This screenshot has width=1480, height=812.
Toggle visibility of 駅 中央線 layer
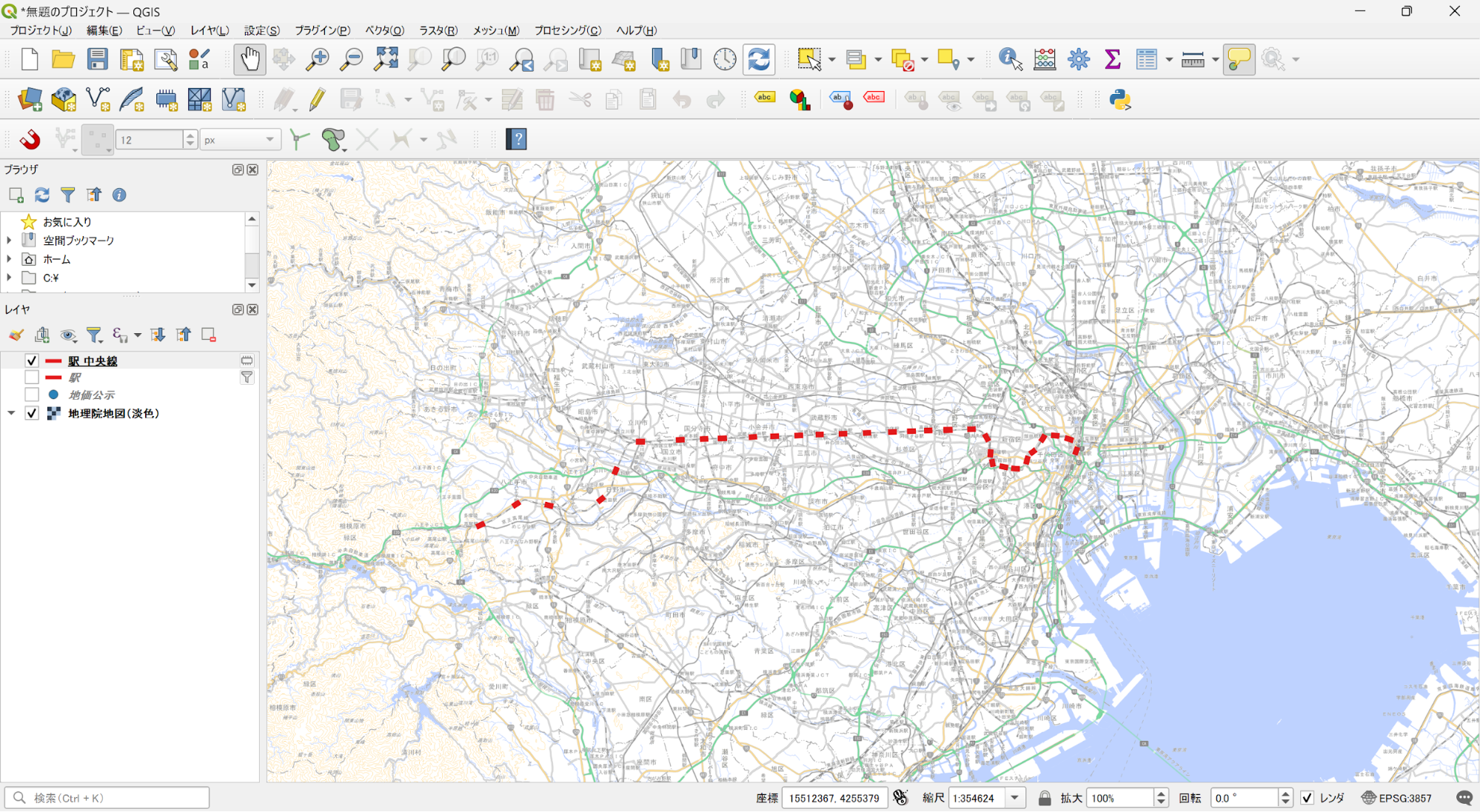[x=31, y=360]
